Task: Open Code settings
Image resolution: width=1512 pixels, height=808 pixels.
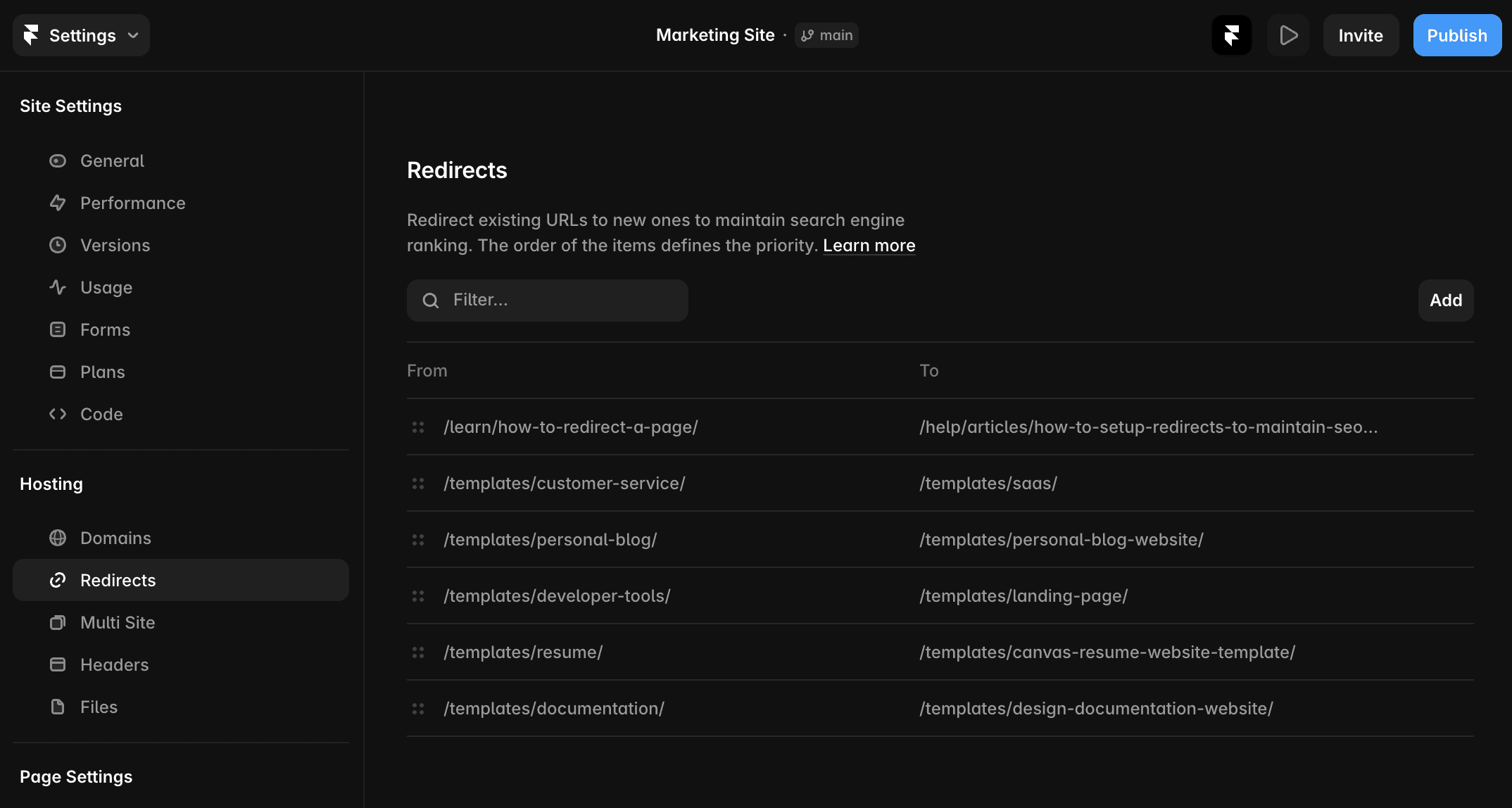Action: pos(181,415)
